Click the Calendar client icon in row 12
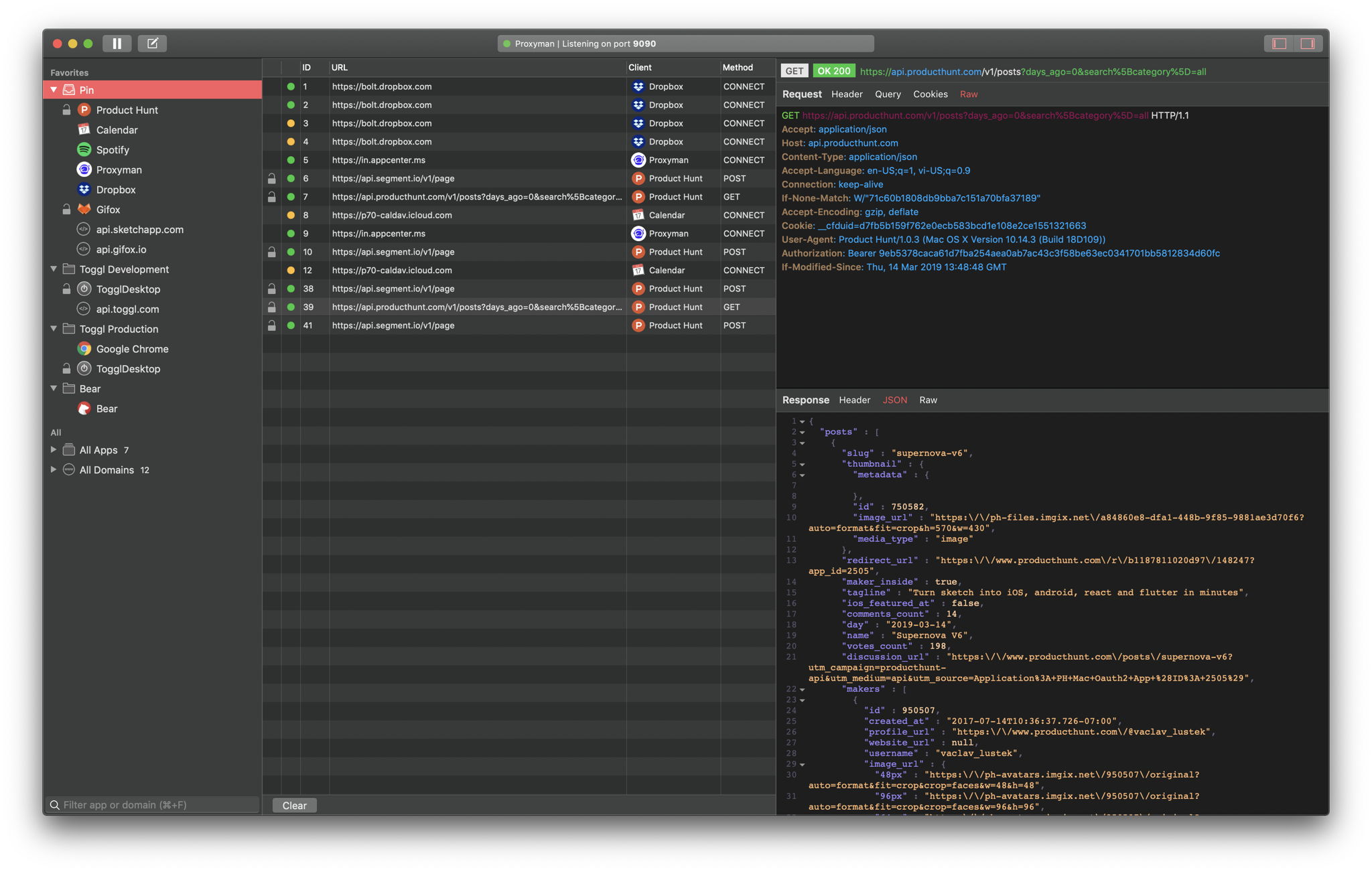The width and height of the screenshot is (1372, 872). (638, 271)
